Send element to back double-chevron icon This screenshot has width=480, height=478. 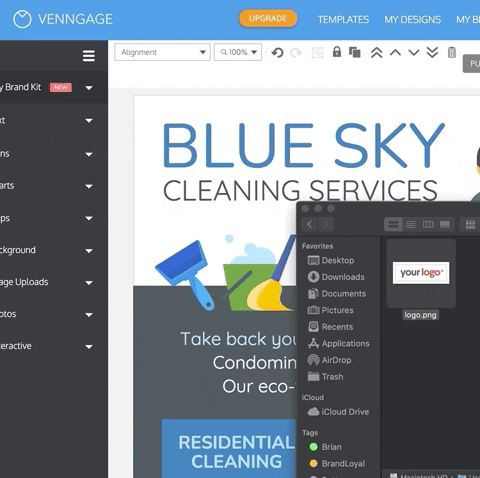[432, 52]
